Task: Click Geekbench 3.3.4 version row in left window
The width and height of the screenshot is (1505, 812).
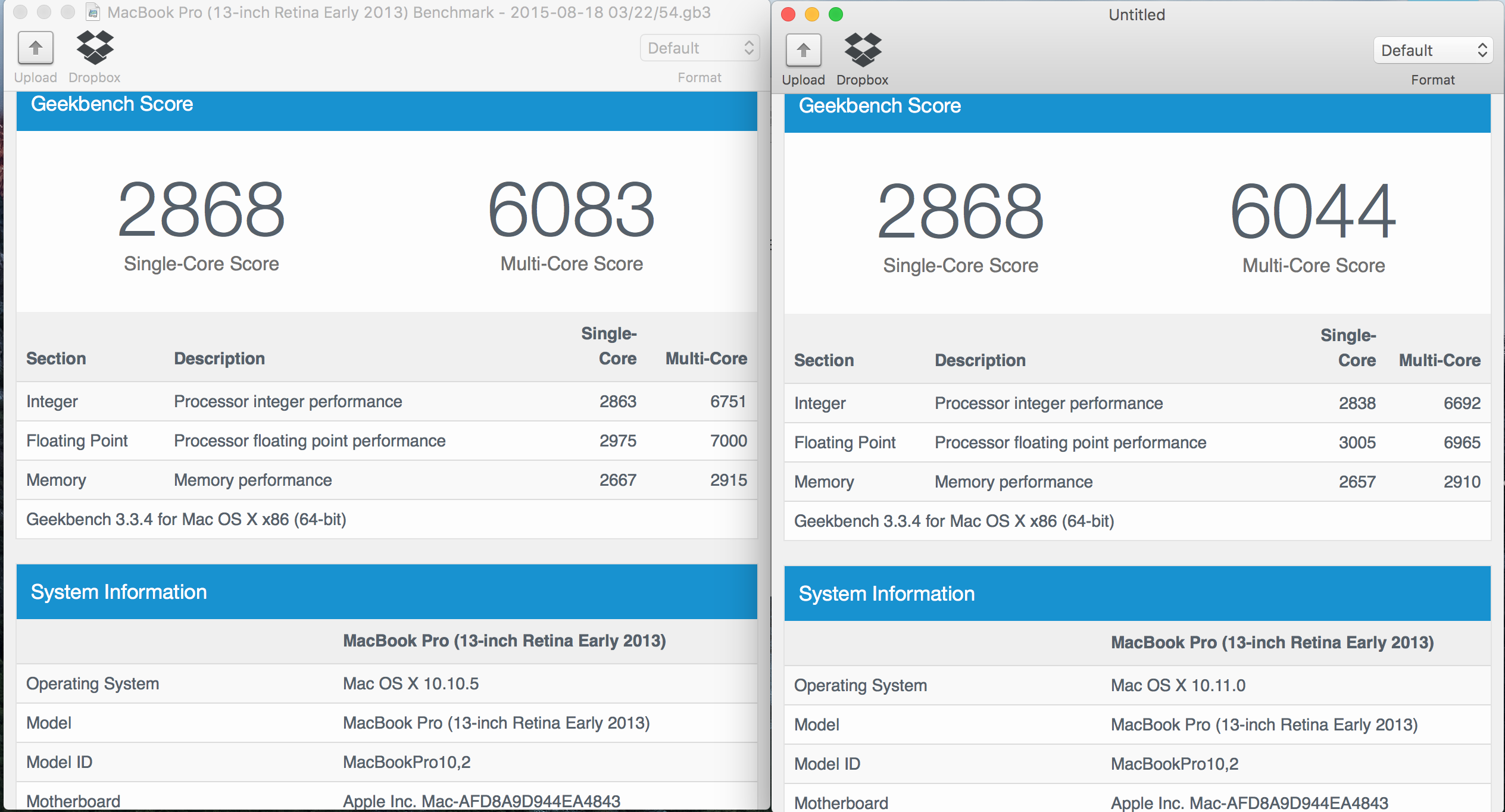Action: pos(387,519)
